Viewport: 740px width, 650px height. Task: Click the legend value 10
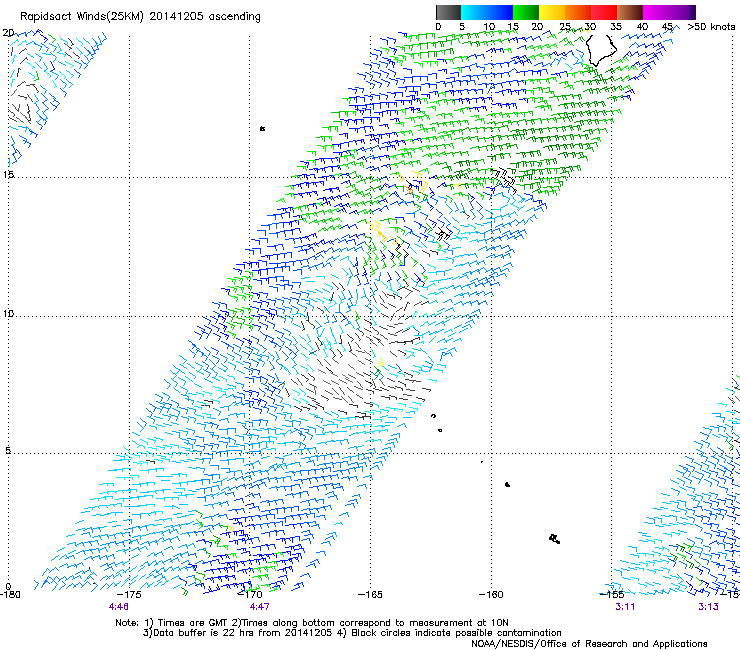click(489, 26)
